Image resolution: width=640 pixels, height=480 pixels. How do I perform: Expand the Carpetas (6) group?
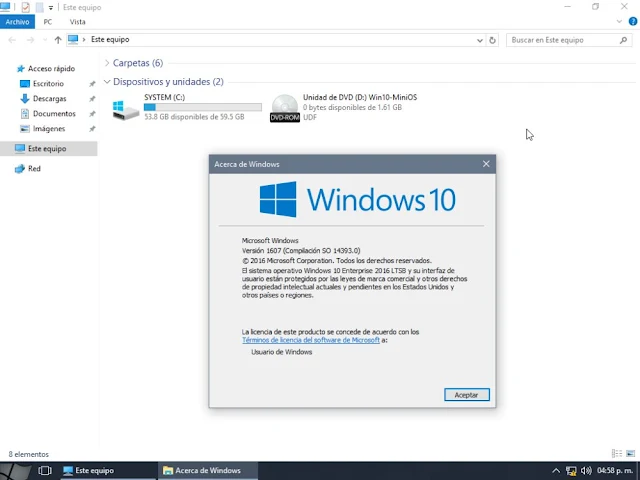point(107,63)
